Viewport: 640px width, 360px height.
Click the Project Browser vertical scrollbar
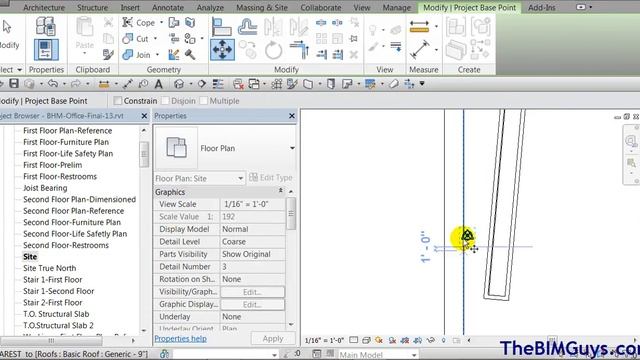click(x=144, y=154)
